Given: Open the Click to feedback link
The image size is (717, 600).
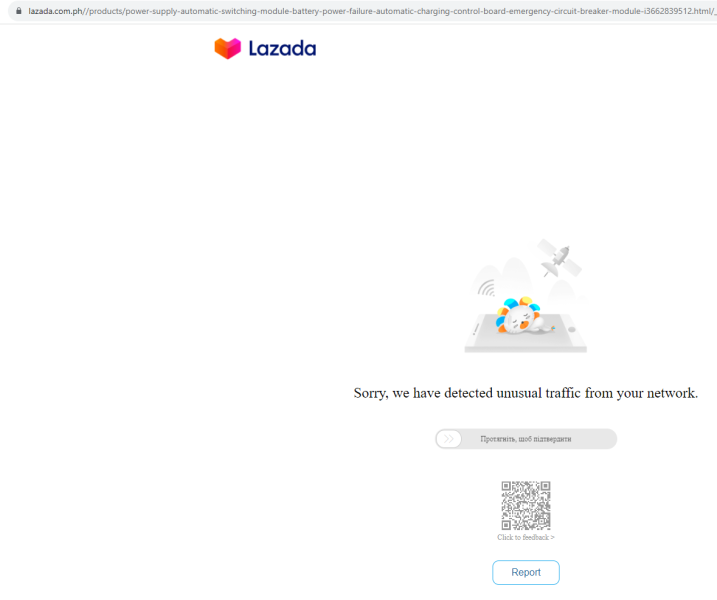Looking at the screenshot, I should coord(526,537).
